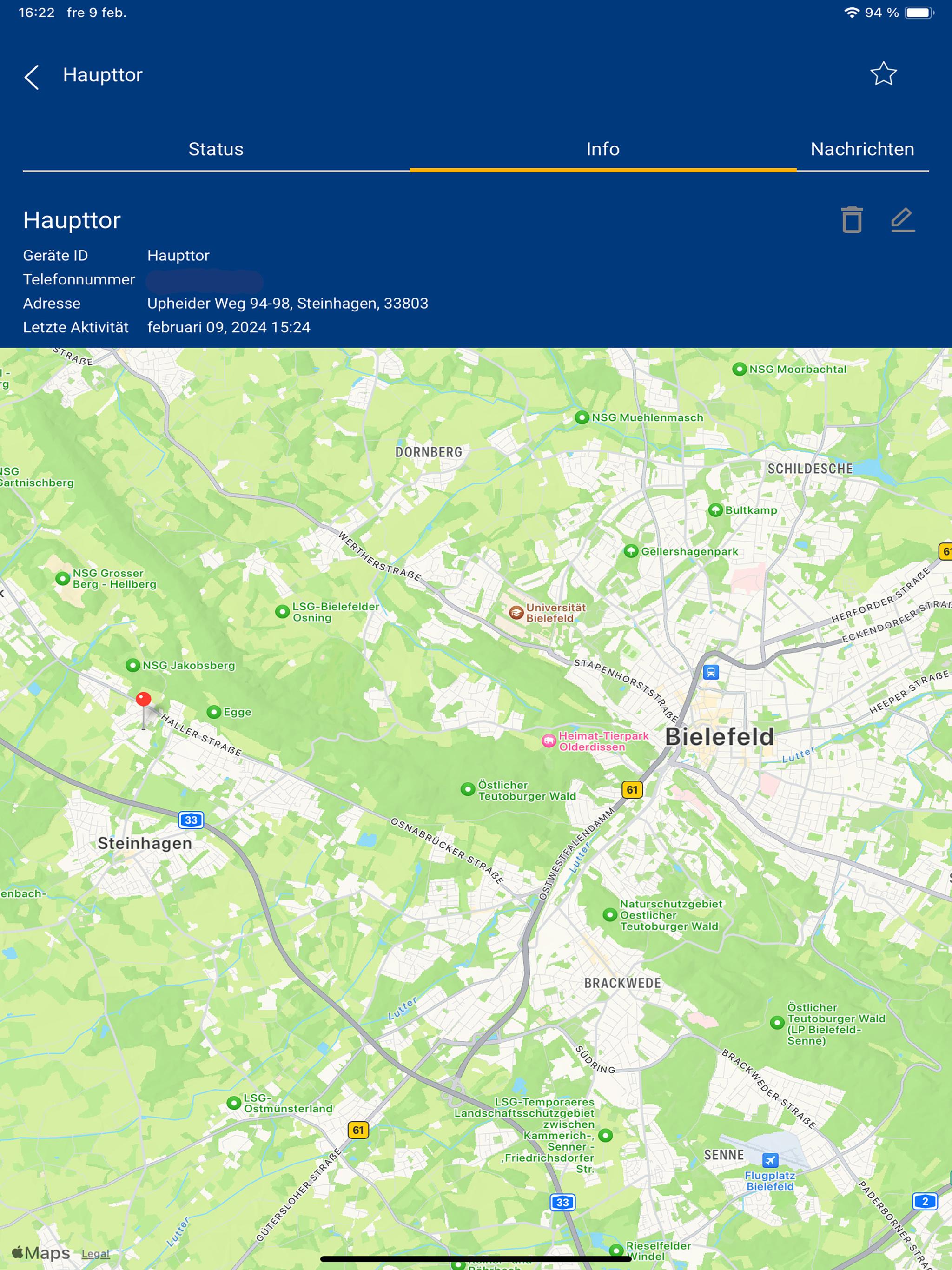Screen dimensions: 952x1270
Task: Tap the red location pin on map
Action: [x=144, y=700]
